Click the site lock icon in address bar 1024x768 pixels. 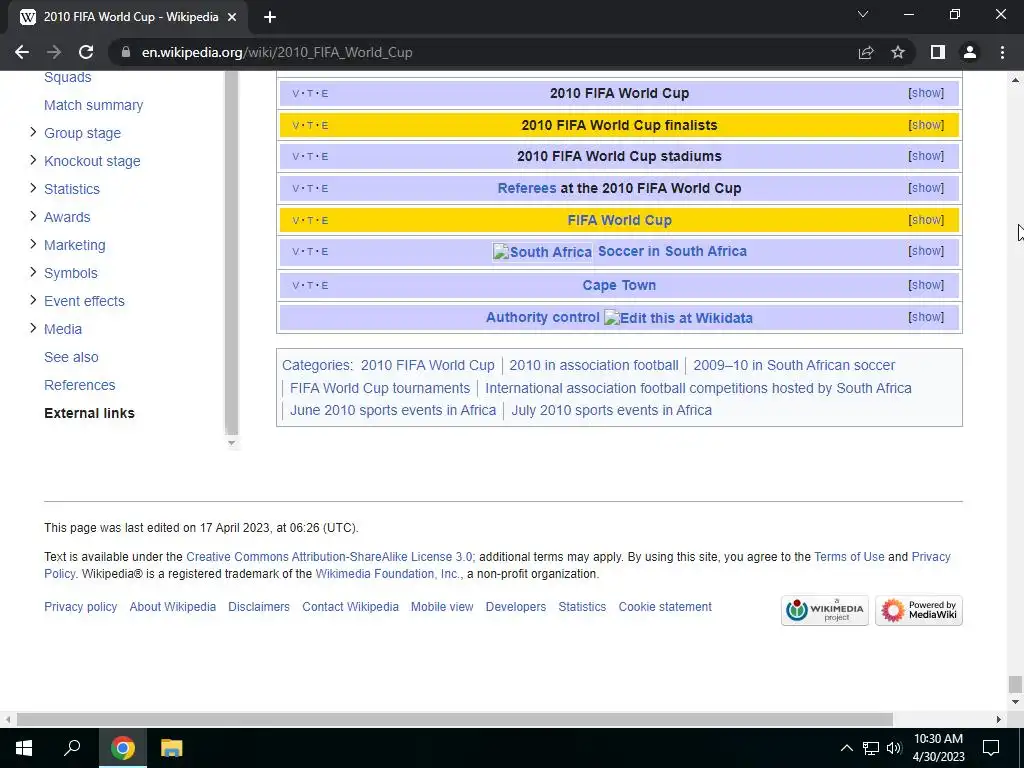click(x=126, y=52)
